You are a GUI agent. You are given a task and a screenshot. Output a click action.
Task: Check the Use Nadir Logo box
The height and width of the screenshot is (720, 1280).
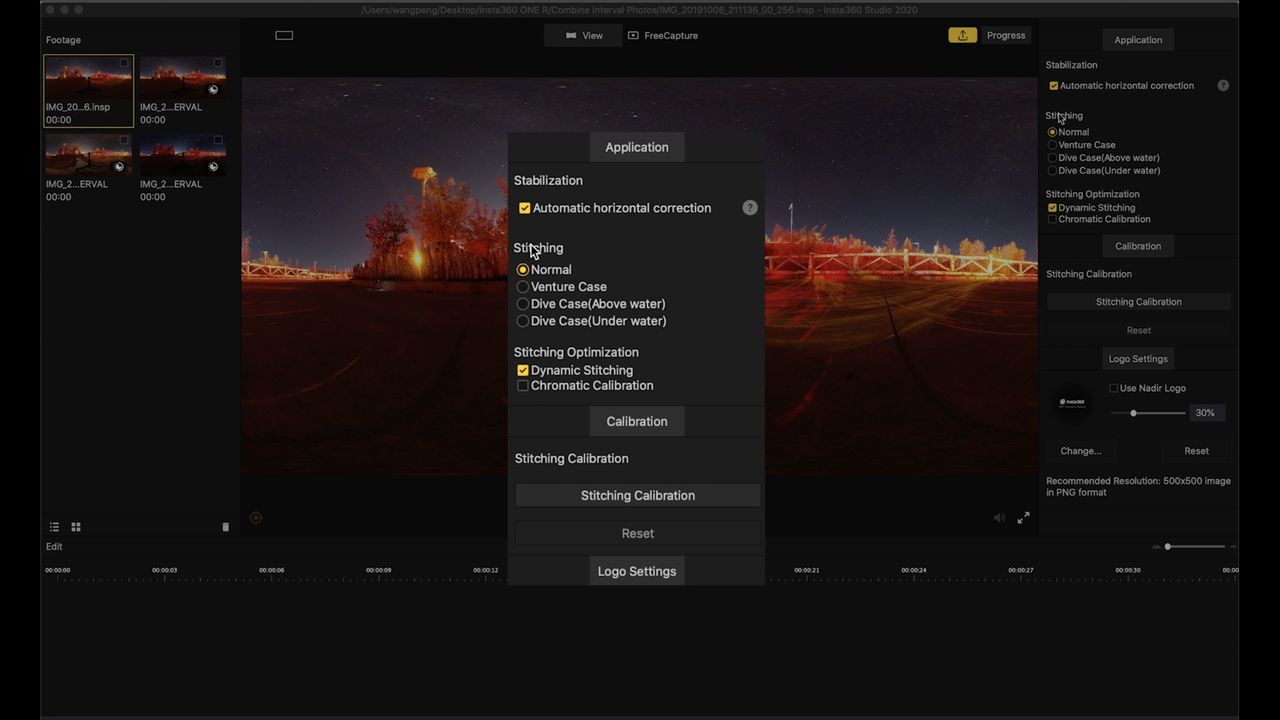[x=1114, y=388]
